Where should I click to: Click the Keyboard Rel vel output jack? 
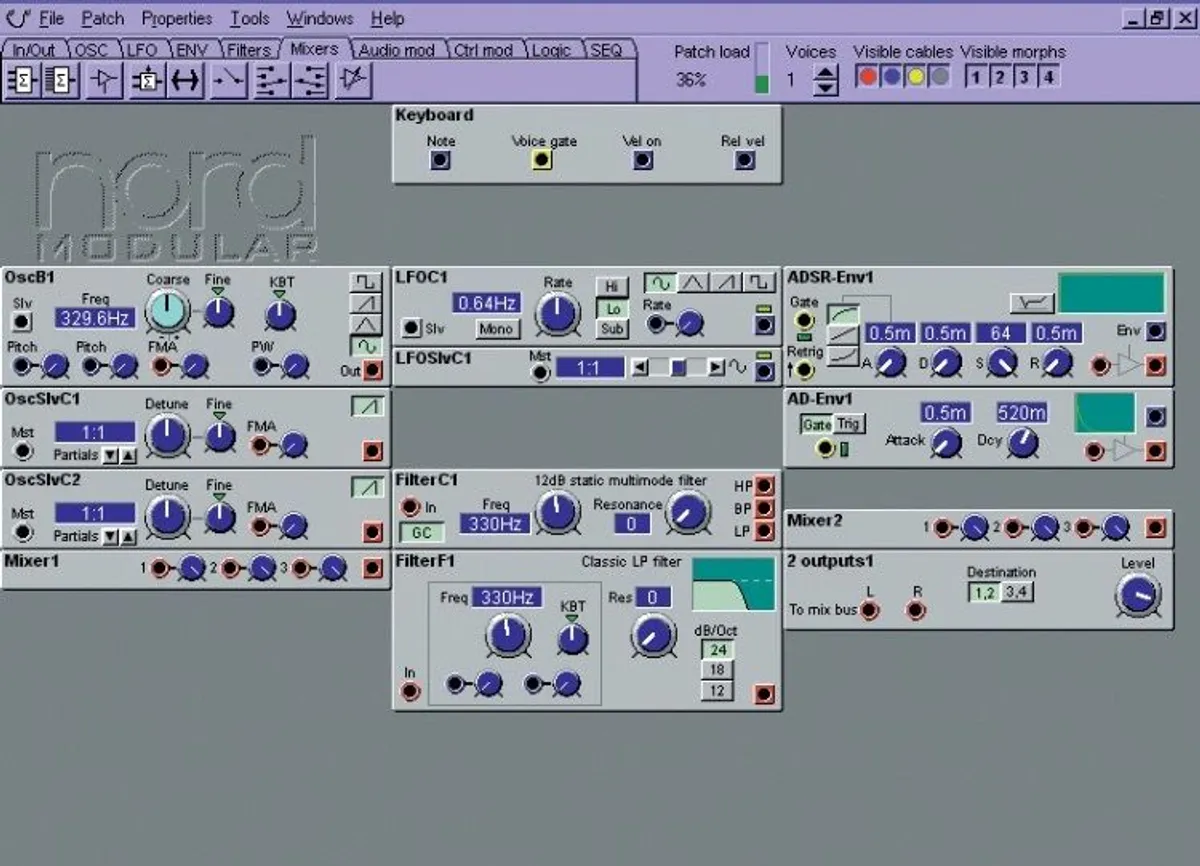point(745,160)
